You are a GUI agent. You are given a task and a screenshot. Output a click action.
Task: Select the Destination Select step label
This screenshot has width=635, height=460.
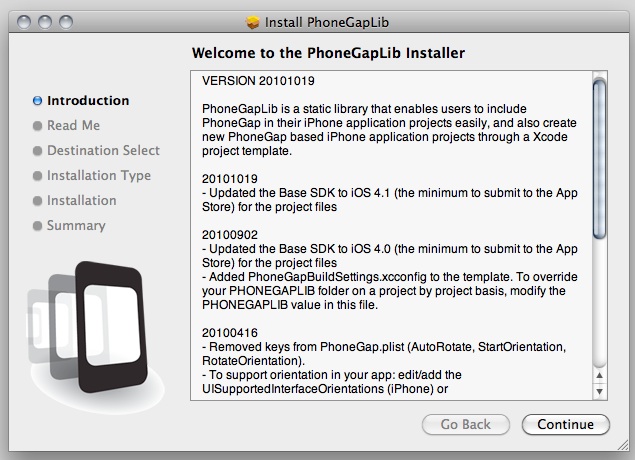pyautogui.click(x=103, y=151)
